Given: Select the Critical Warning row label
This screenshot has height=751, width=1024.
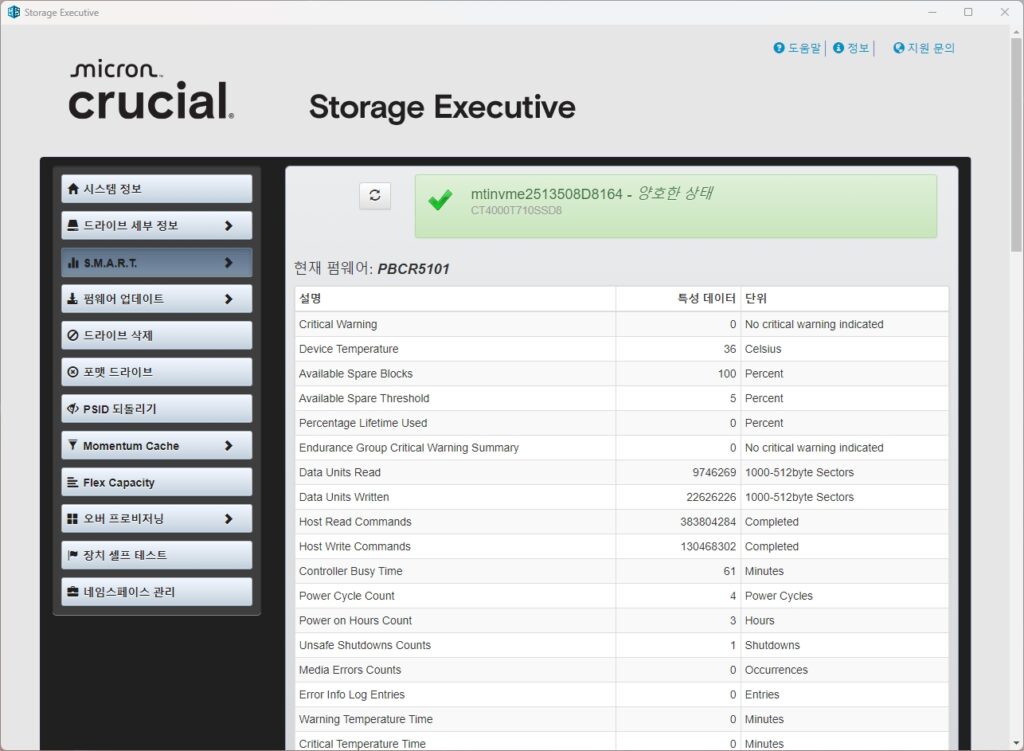Looking at the screenshot, I should tap(338, 324).
